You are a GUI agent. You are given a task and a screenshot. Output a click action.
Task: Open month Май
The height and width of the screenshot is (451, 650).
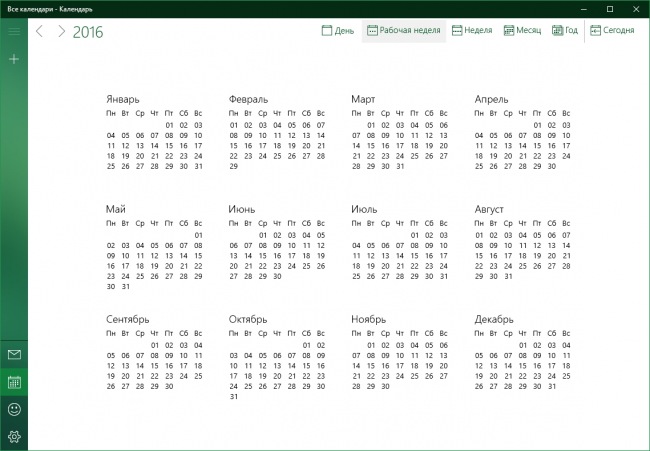pos(116,209)
